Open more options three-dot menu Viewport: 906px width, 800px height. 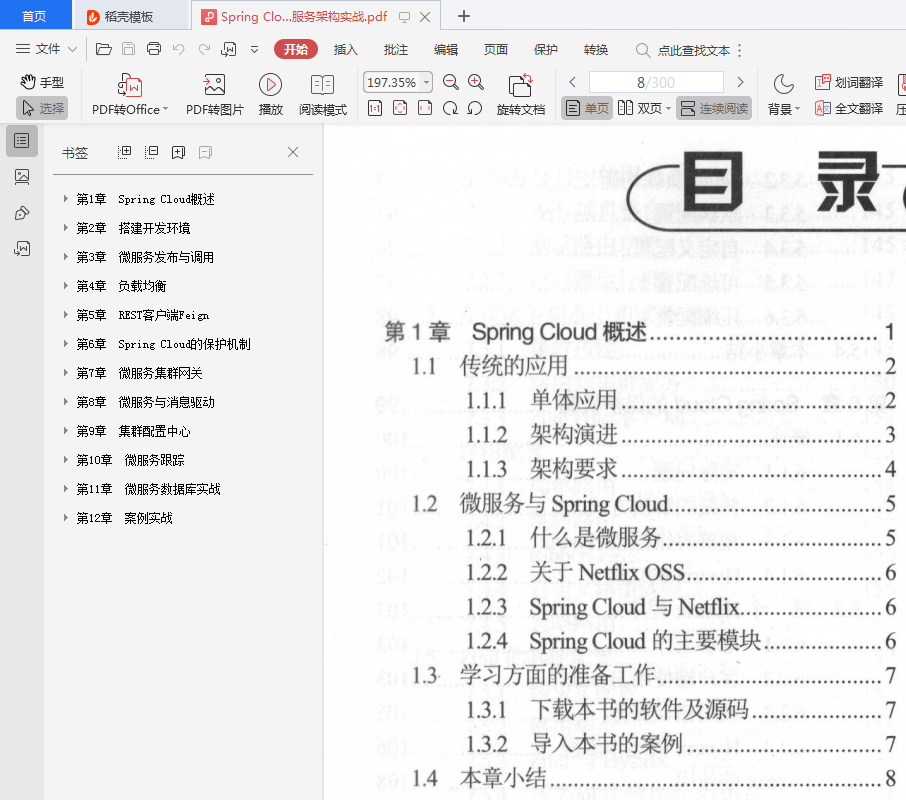[x=740, y=50]
